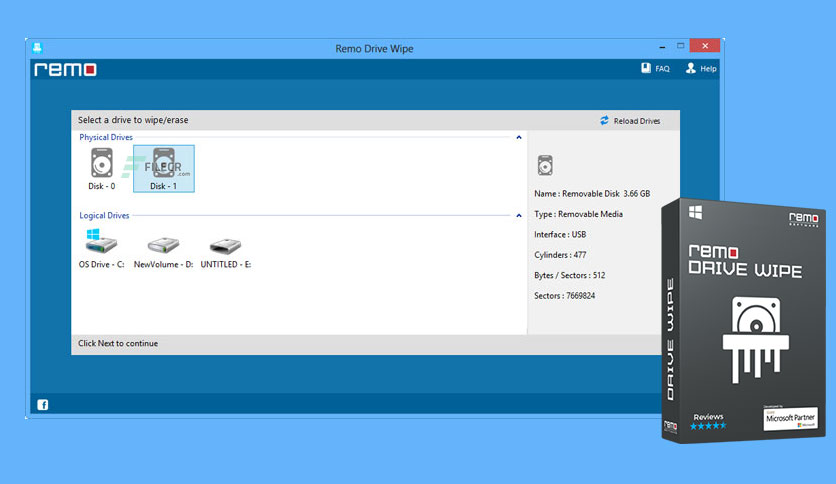Image resolution: width=836 pixels, height=484 pixels.
Task: Choose the UNTITLED - E: logical drive
Action: 226,253
